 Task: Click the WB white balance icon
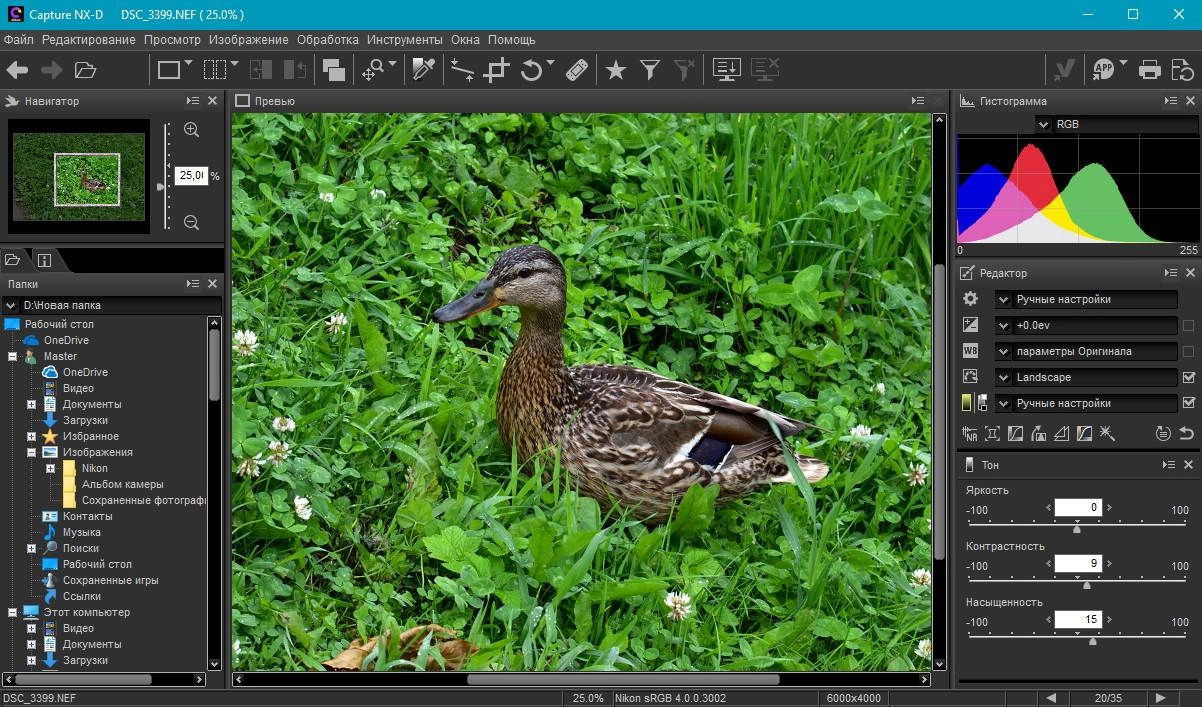(x=970, y=351)
